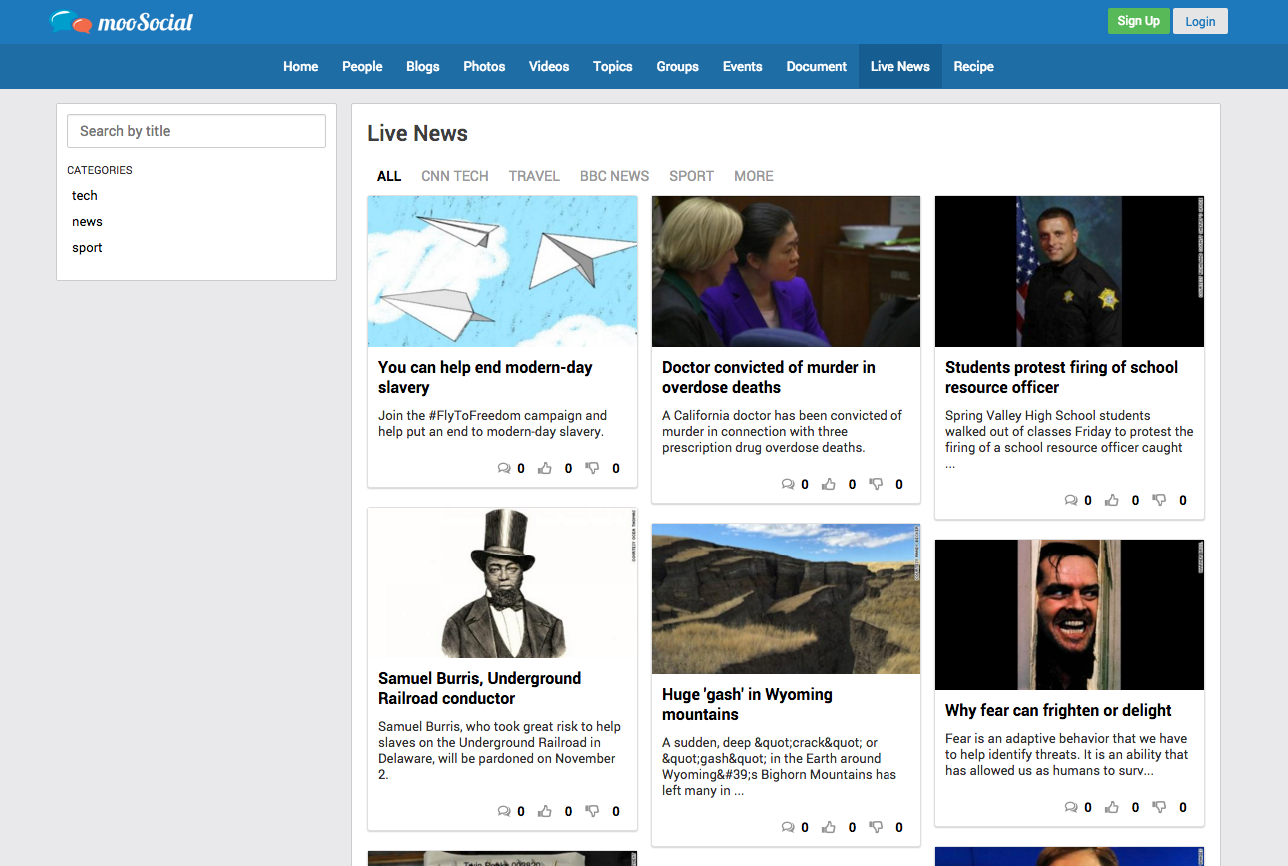
Task: Open Blogs section
Action: tap(423, 66)
